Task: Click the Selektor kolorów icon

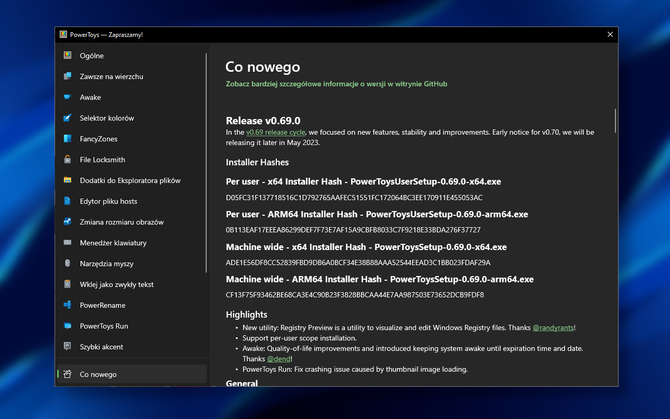Action: 67,118
